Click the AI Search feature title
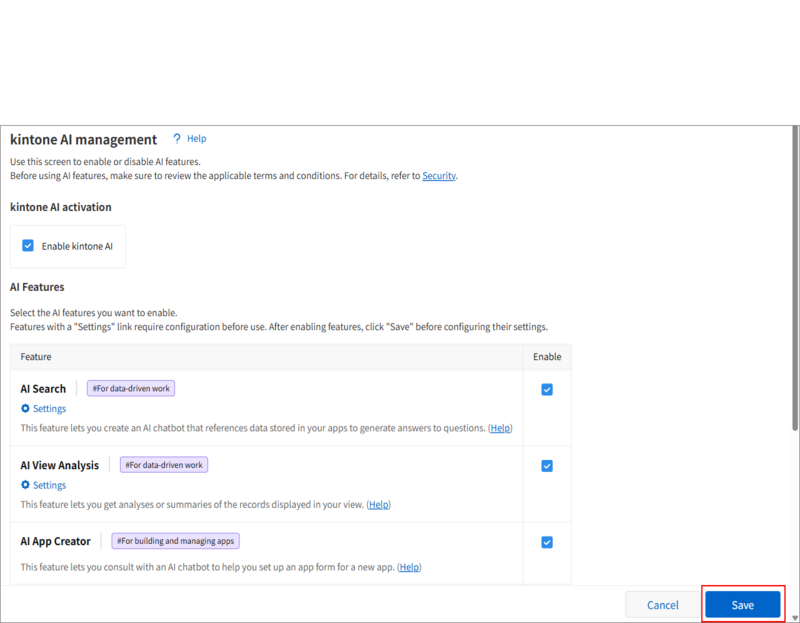Viewport: 800px width, 623px height. [43, 389]
